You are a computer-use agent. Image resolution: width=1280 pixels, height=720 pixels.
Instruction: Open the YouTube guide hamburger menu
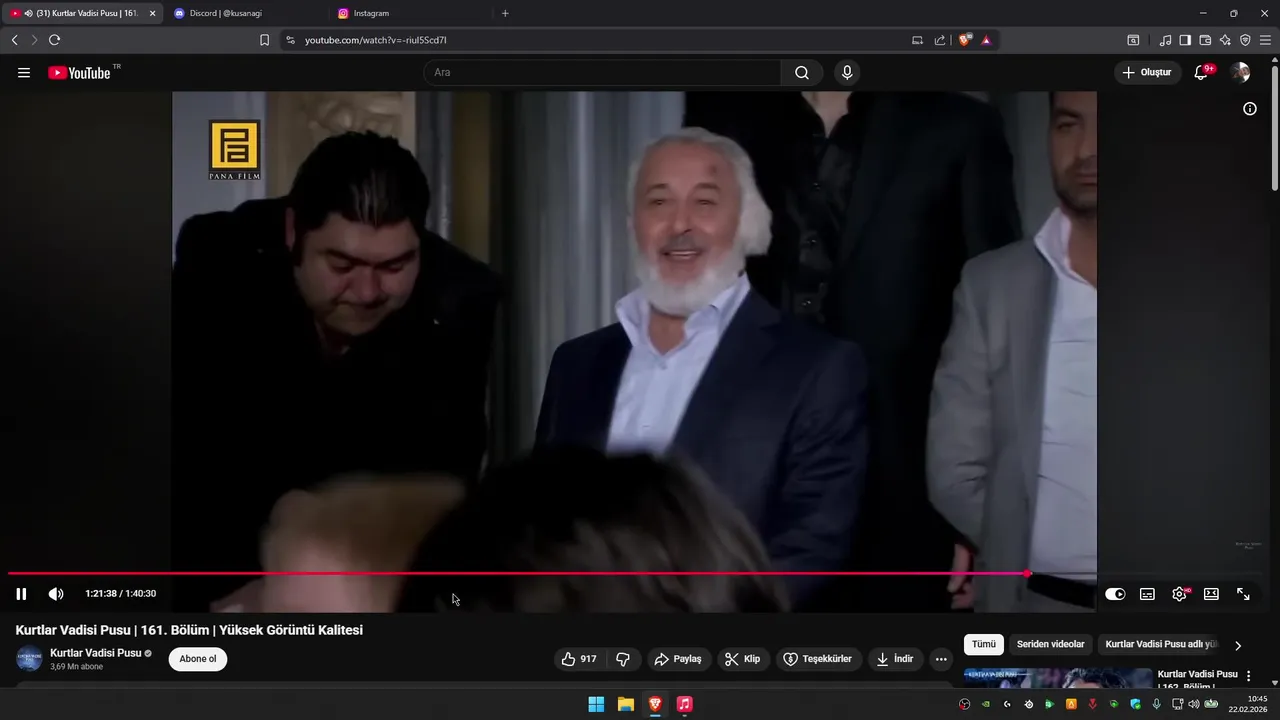24,73
